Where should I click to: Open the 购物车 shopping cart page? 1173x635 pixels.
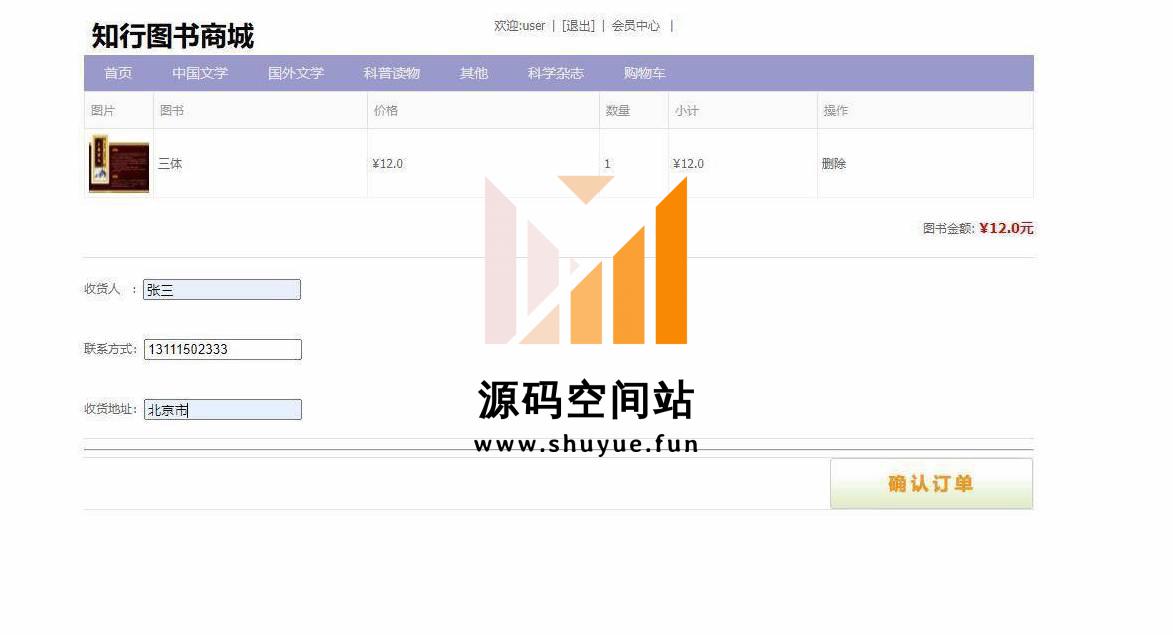(x=645, y=73)
